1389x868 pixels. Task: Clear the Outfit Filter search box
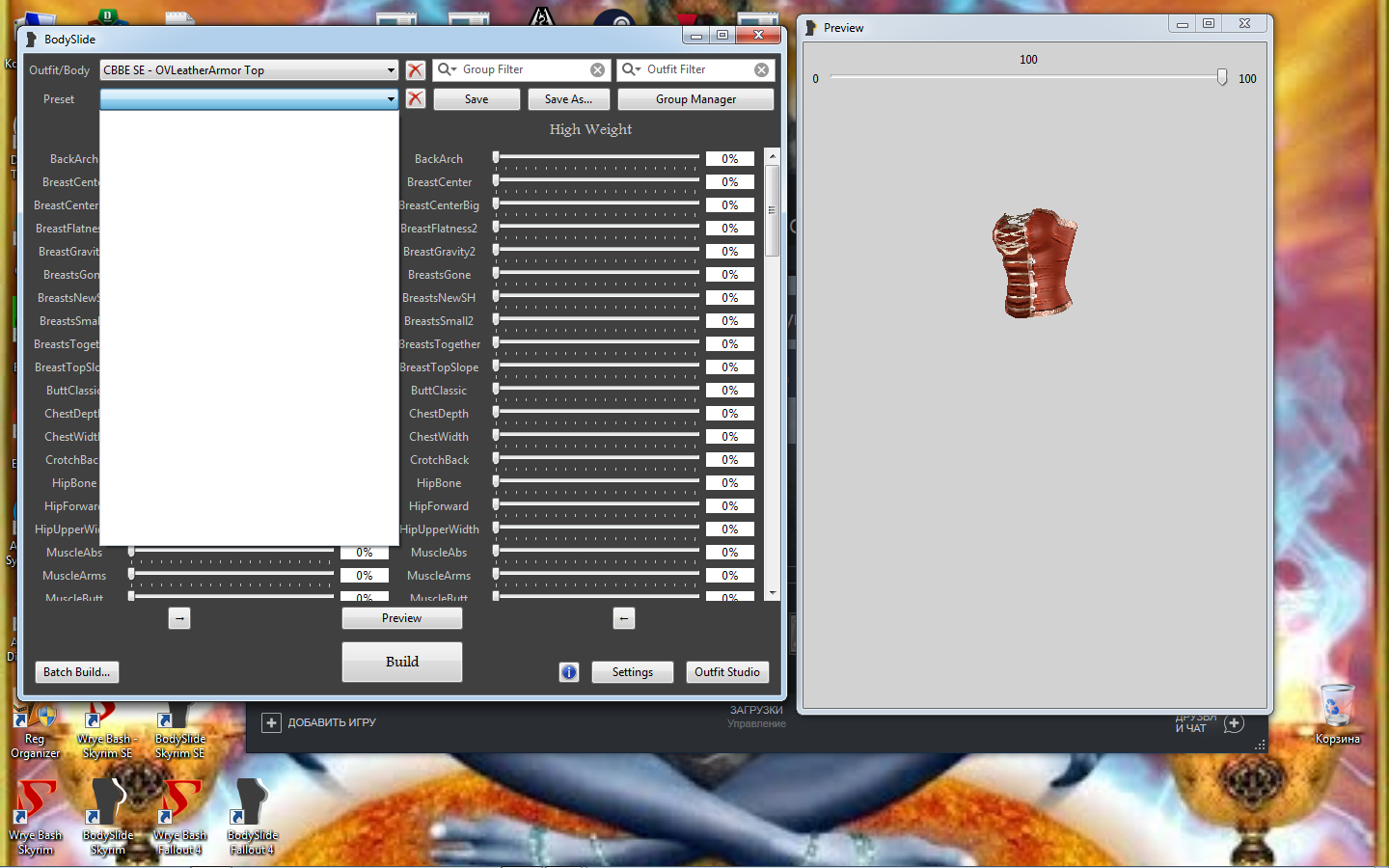762,70
